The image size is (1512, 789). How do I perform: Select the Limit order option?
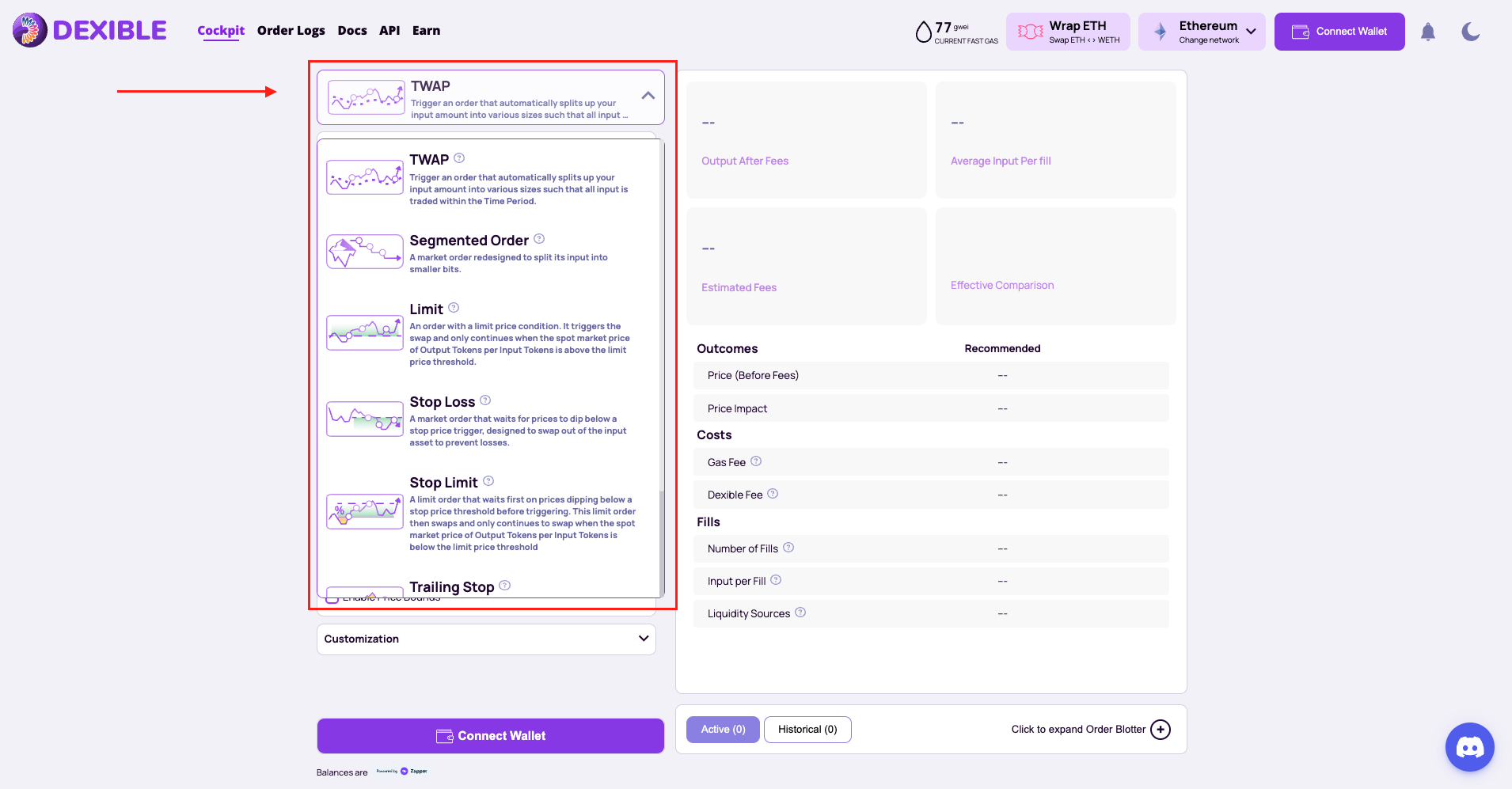pyautogui.click(x=488, y=334)
